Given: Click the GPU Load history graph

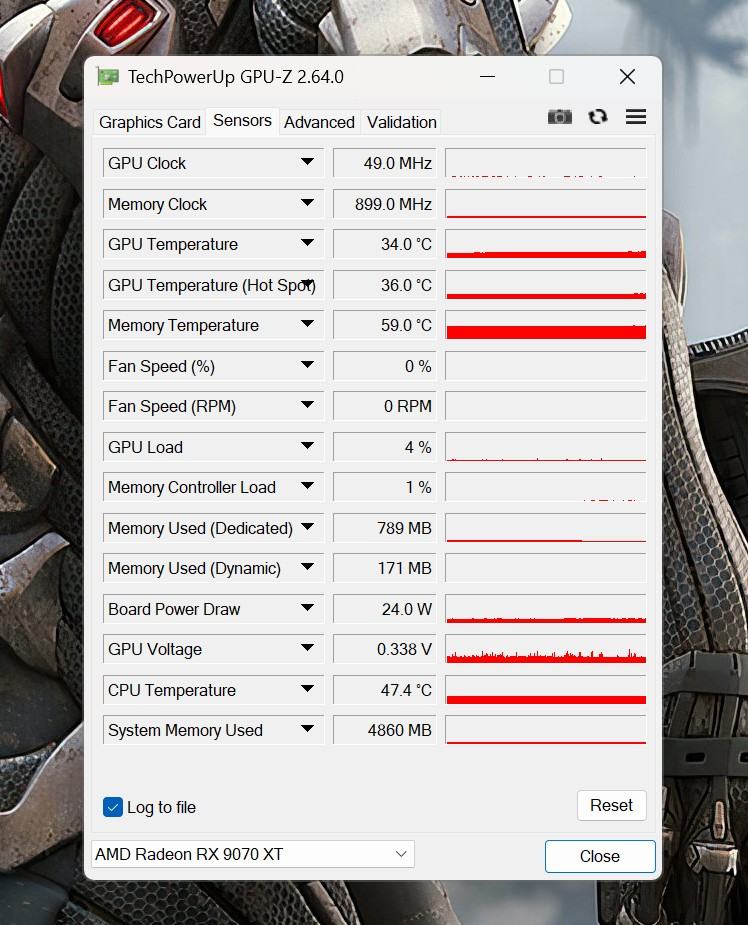Looking at the screenshot, I should click(x=546, y=447).
